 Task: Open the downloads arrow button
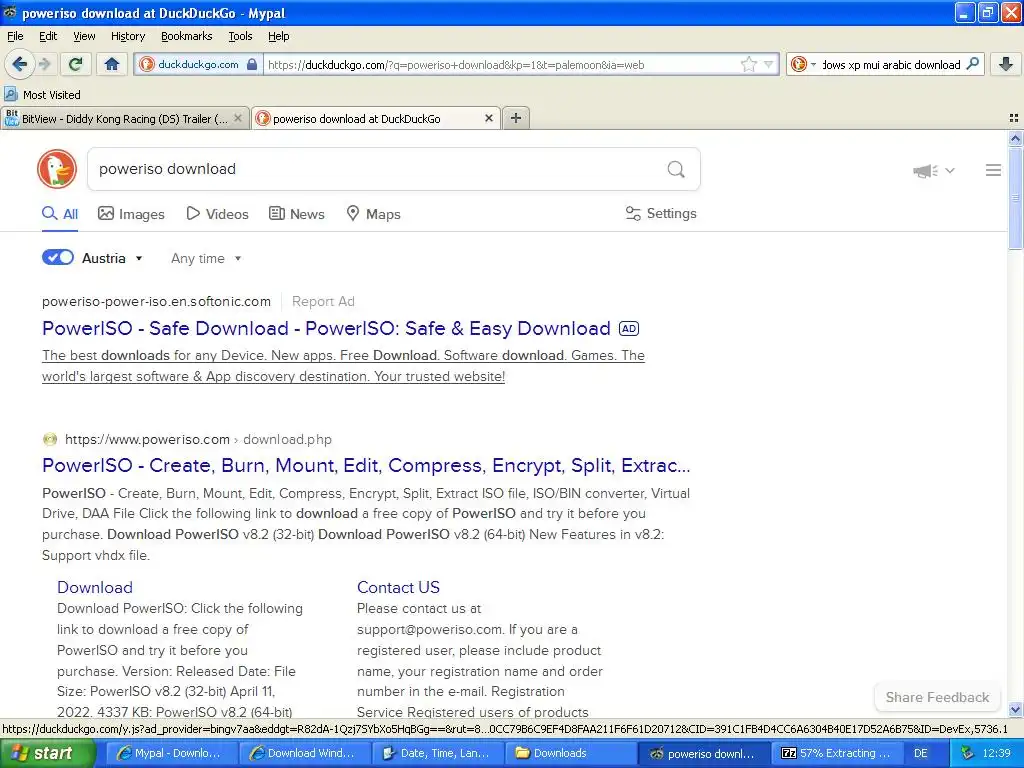click(x=1006, y=64)
